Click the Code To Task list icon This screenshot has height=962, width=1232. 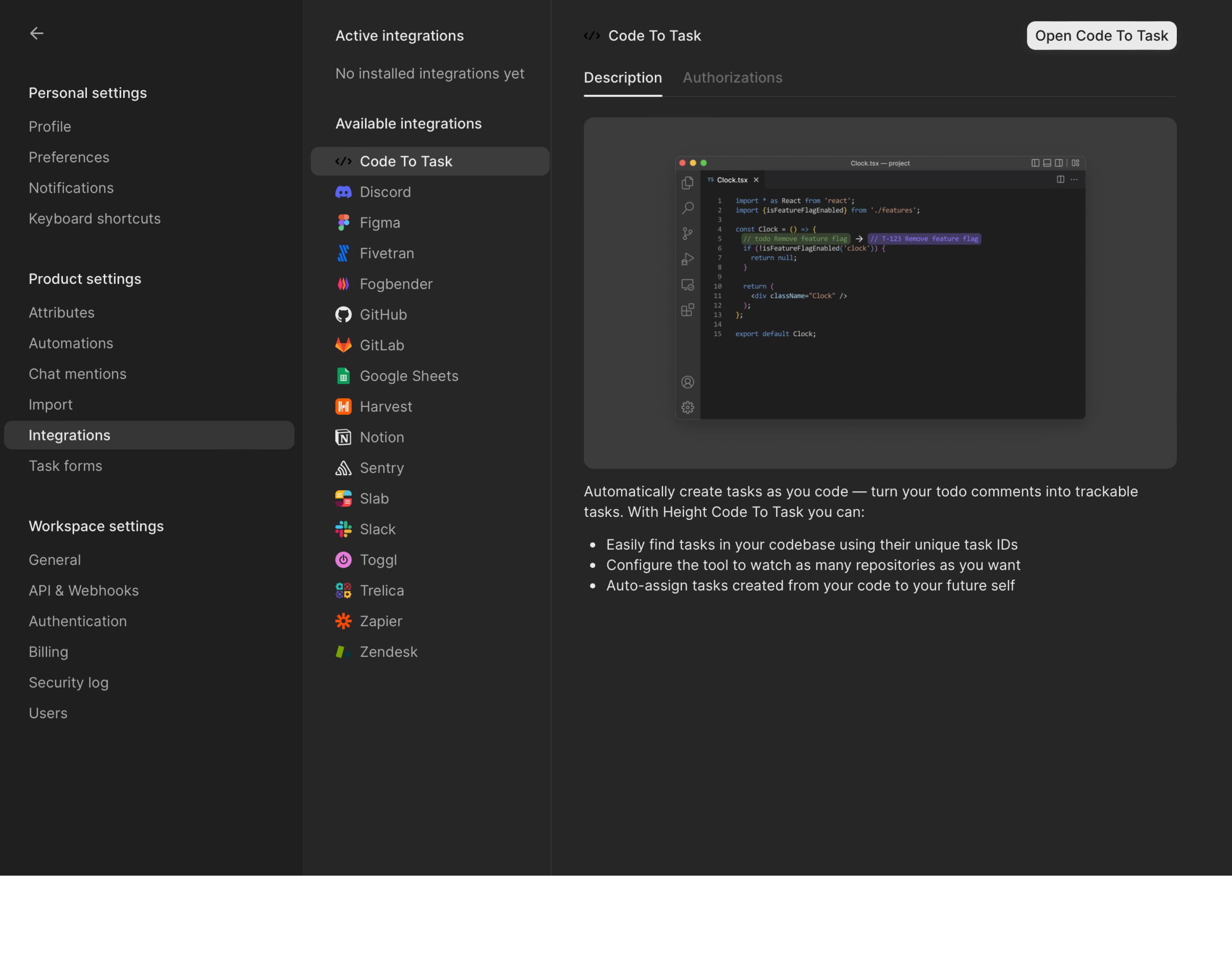tap(343, 161)
